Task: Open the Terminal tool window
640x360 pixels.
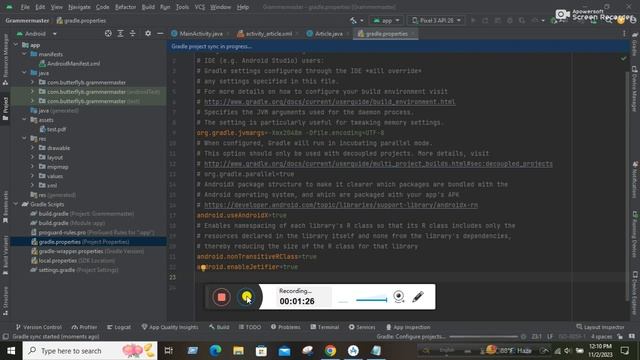Action: 324,327
